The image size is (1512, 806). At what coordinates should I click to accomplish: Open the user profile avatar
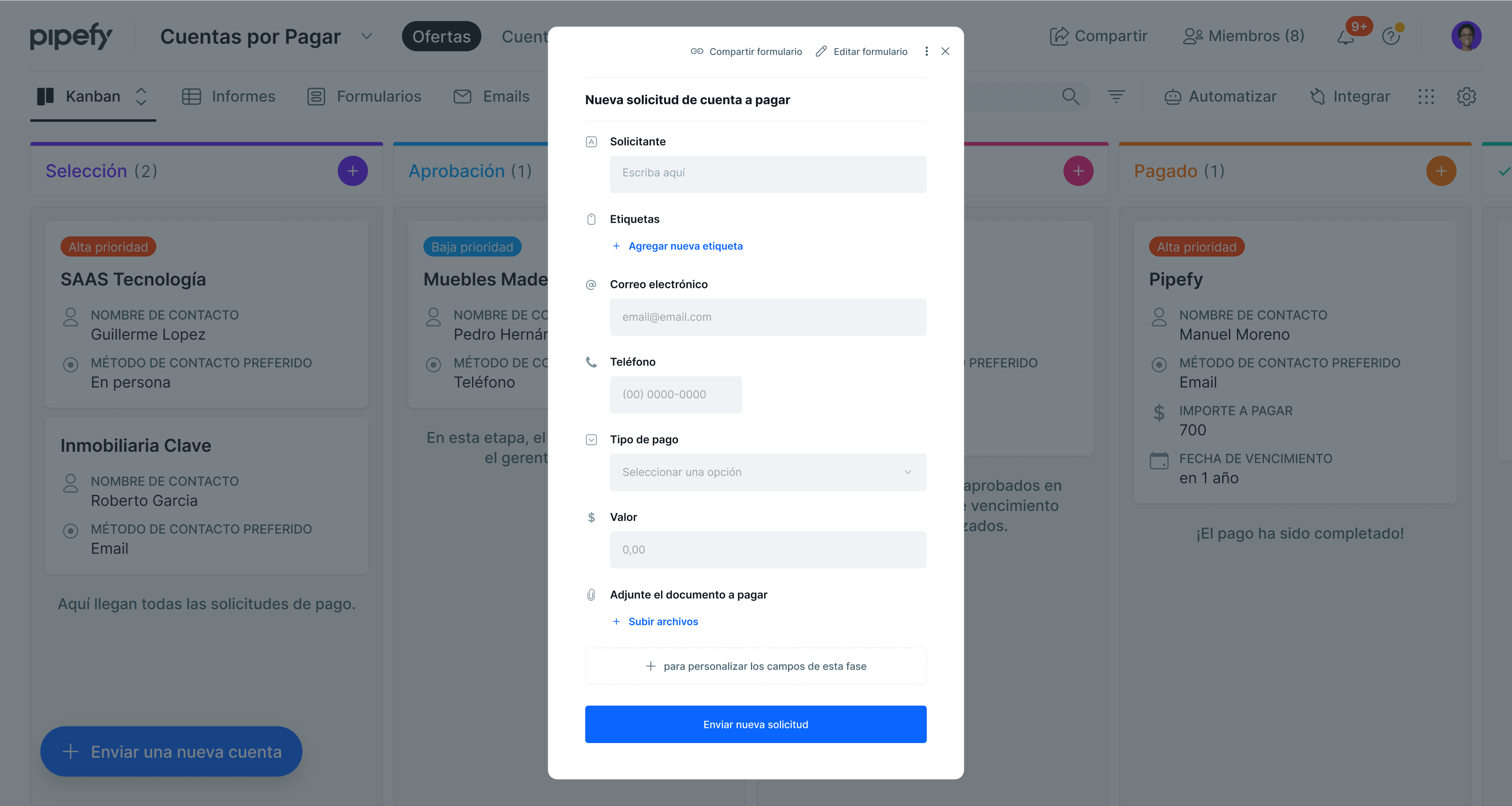pyautogui.click(x=1466, y=37)
